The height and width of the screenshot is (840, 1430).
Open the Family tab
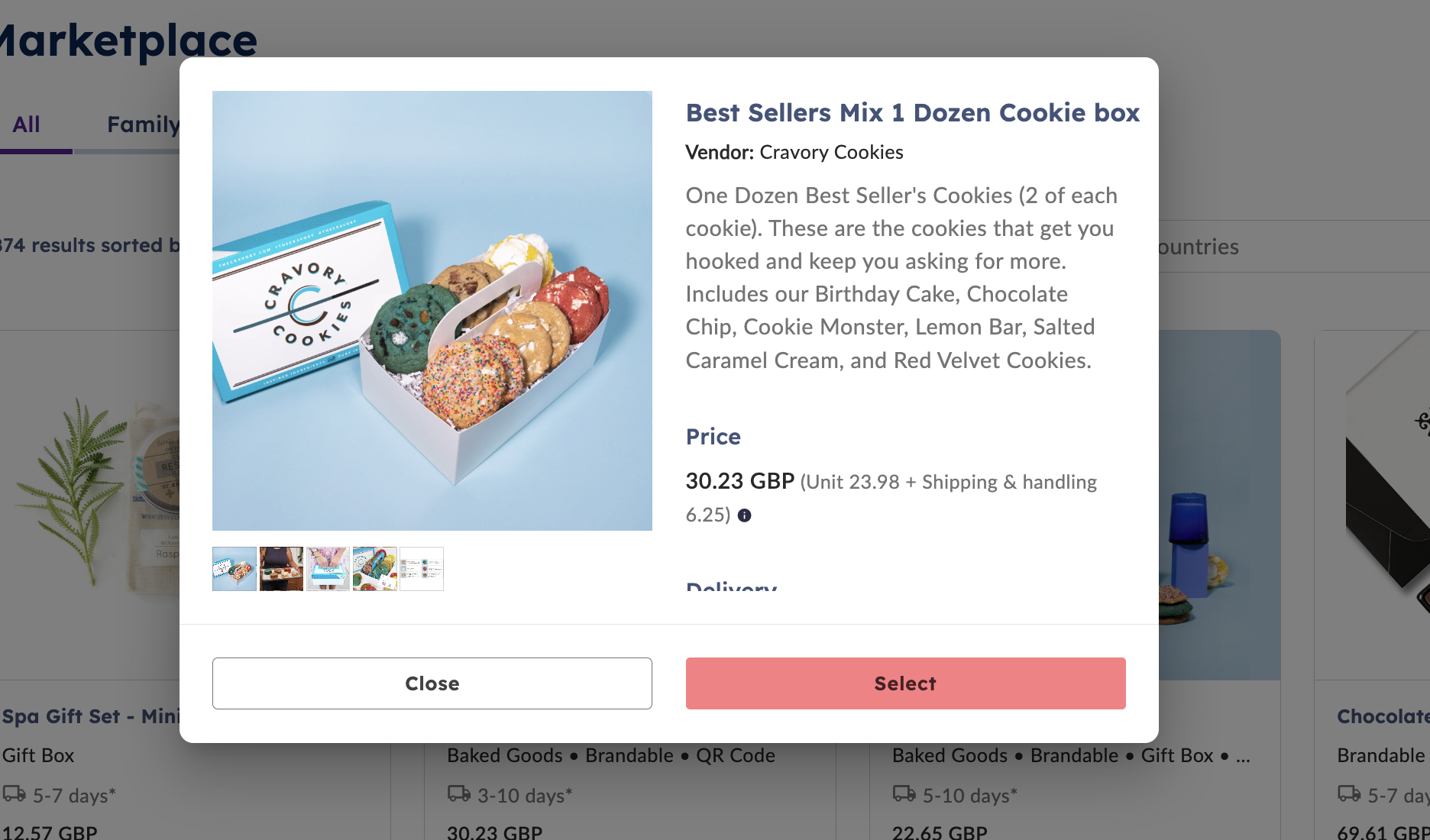(143, 124)
